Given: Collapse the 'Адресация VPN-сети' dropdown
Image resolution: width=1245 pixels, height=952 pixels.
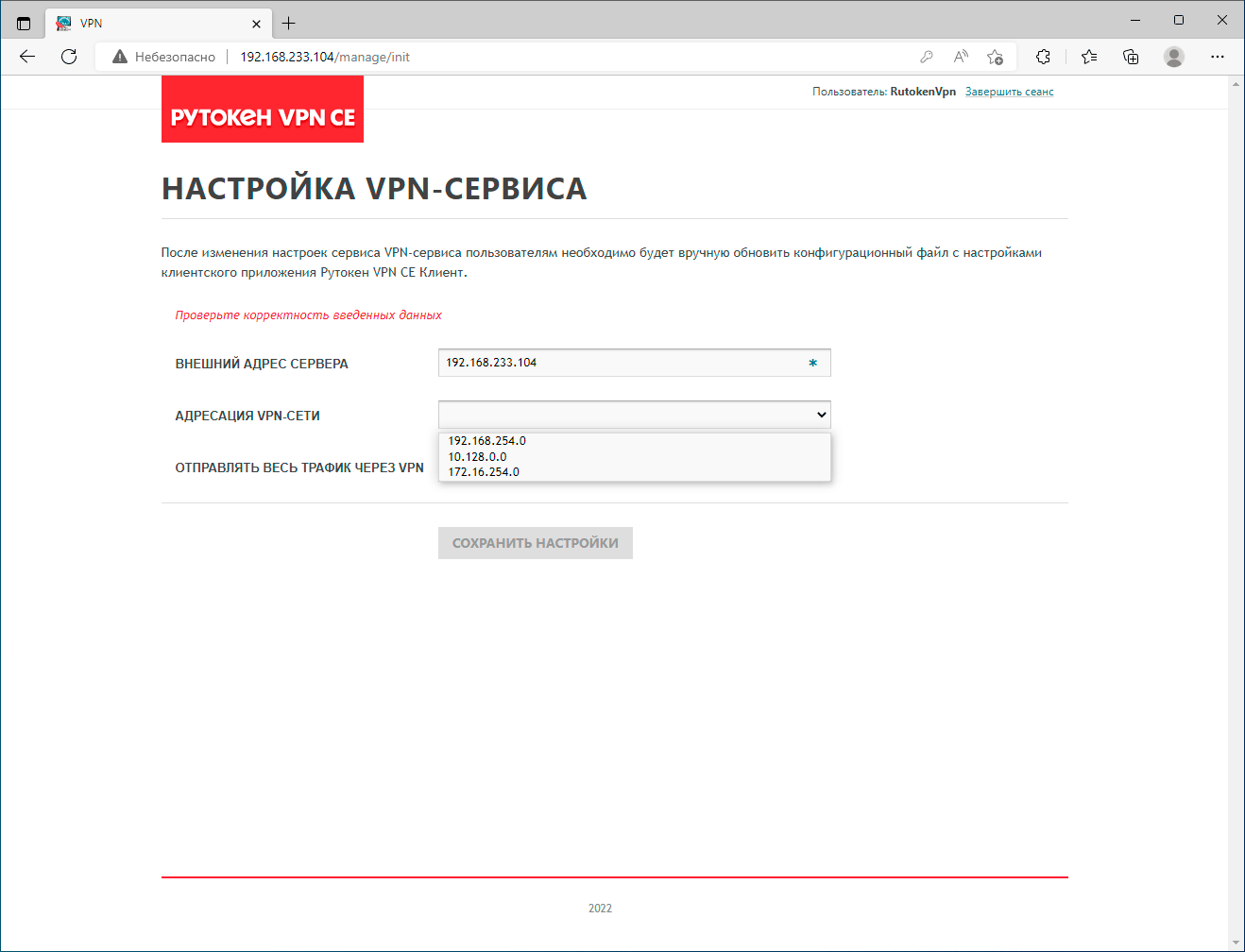Looking at the screenshot, I should 634,415.
